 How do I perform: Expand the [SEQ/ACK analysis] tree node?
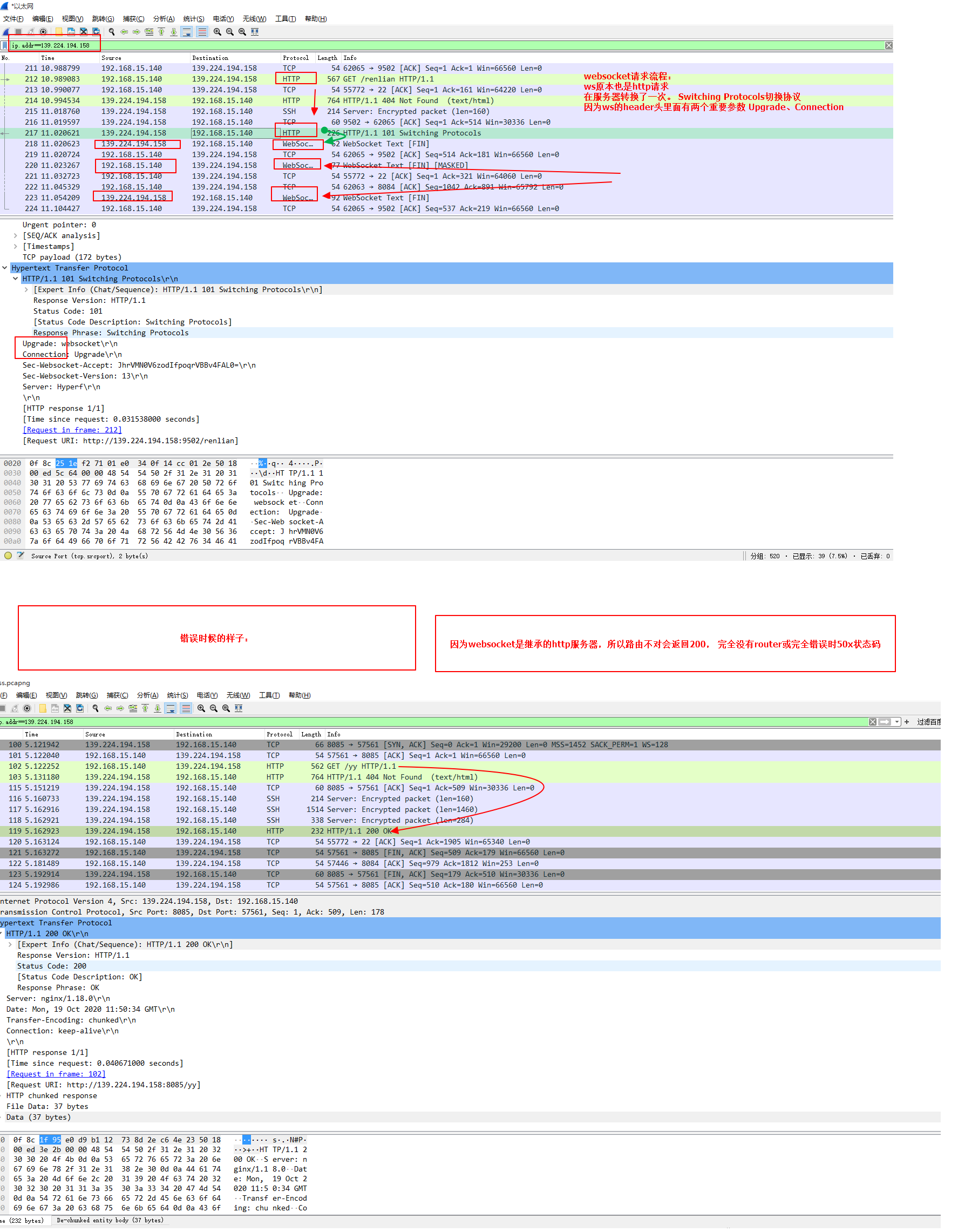click(15, 236)
